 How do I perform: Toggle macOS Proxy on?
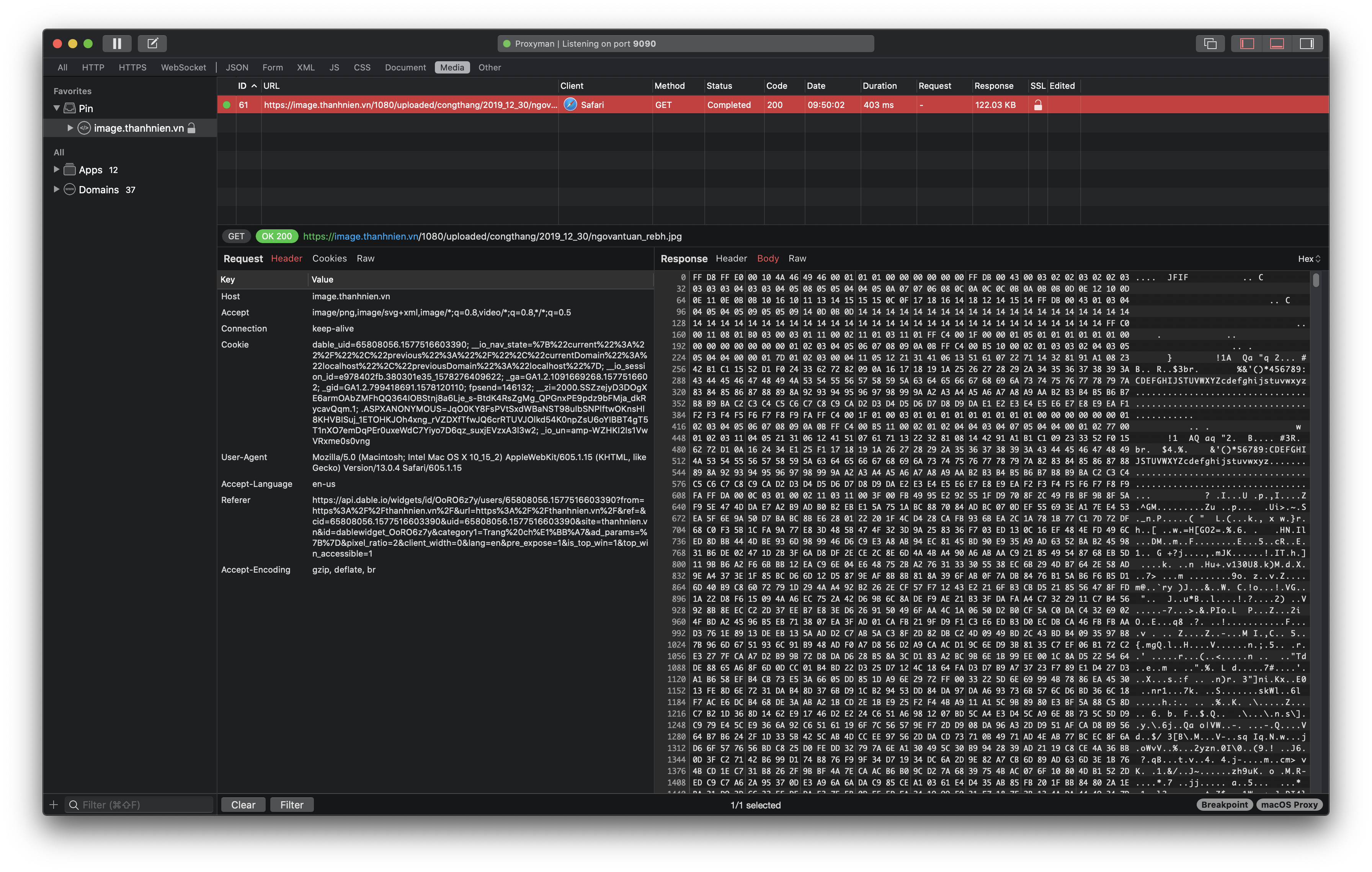(x=1290, y=805)
